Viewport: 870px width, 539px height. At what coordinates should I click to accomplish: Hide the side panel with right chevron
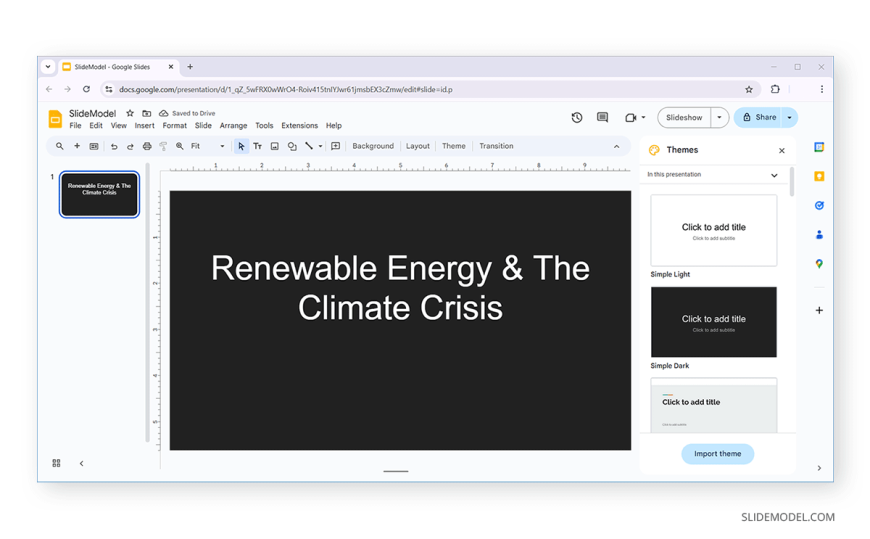click(819, 469)
